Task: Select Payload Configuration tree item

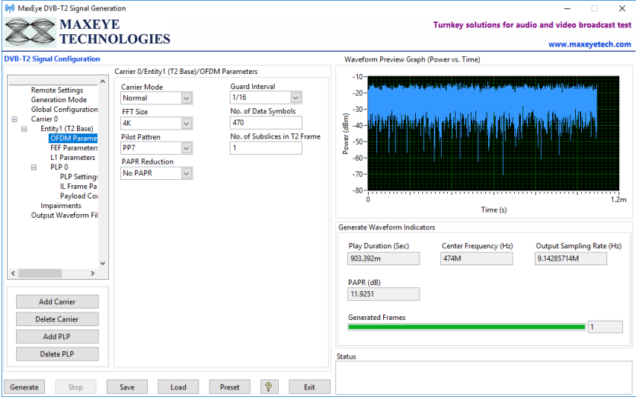Action: click(x=79, y=196)
